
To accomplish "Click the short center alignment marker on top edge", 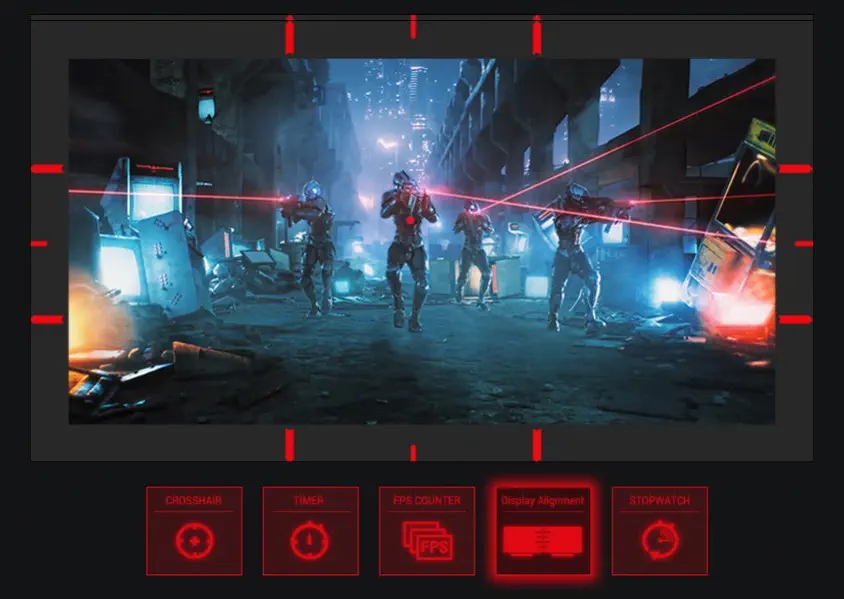I will (413, 27).
